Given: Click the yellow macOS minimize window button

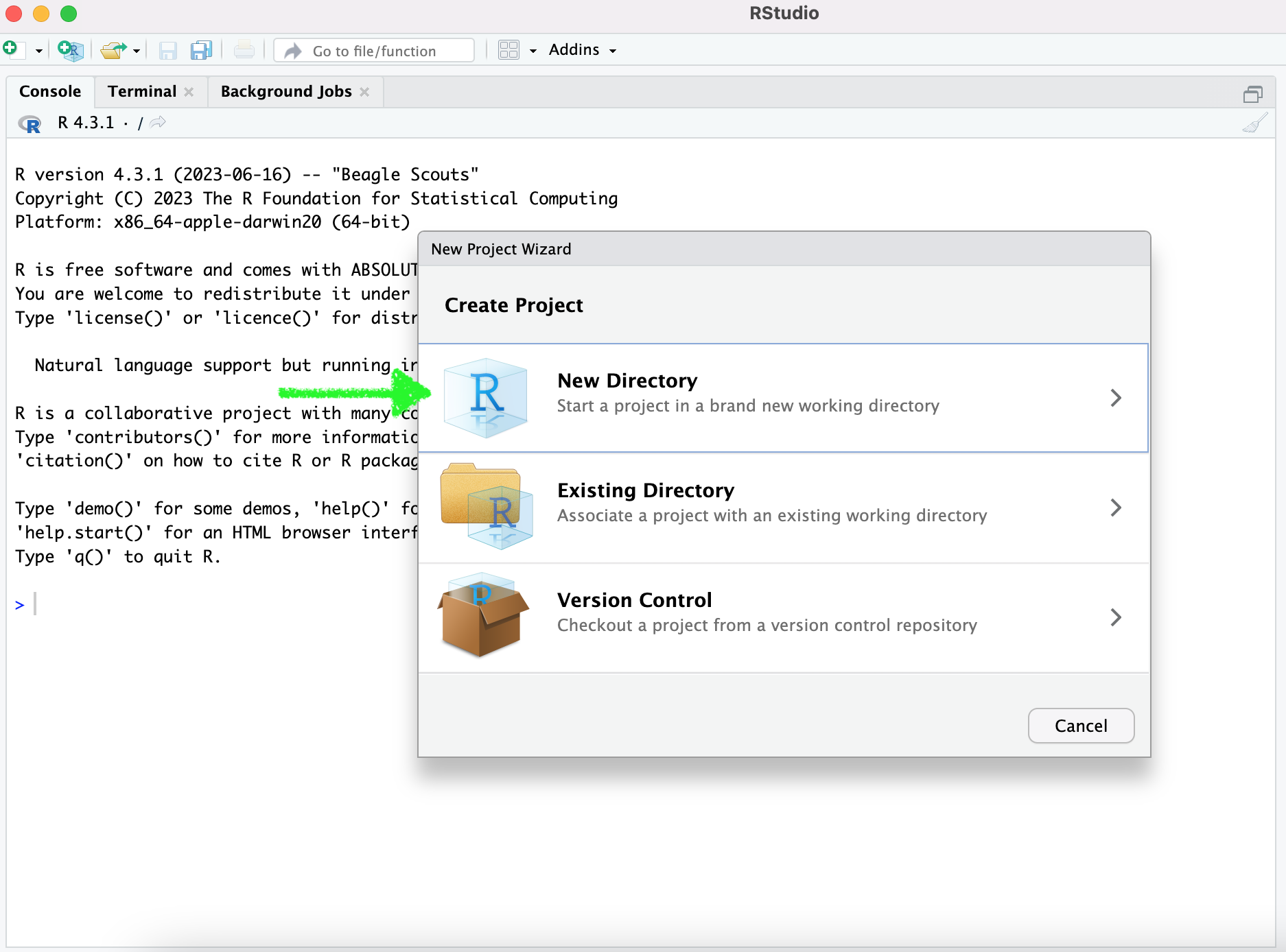Looking at the screenshot, I should [x=41, y=13].
